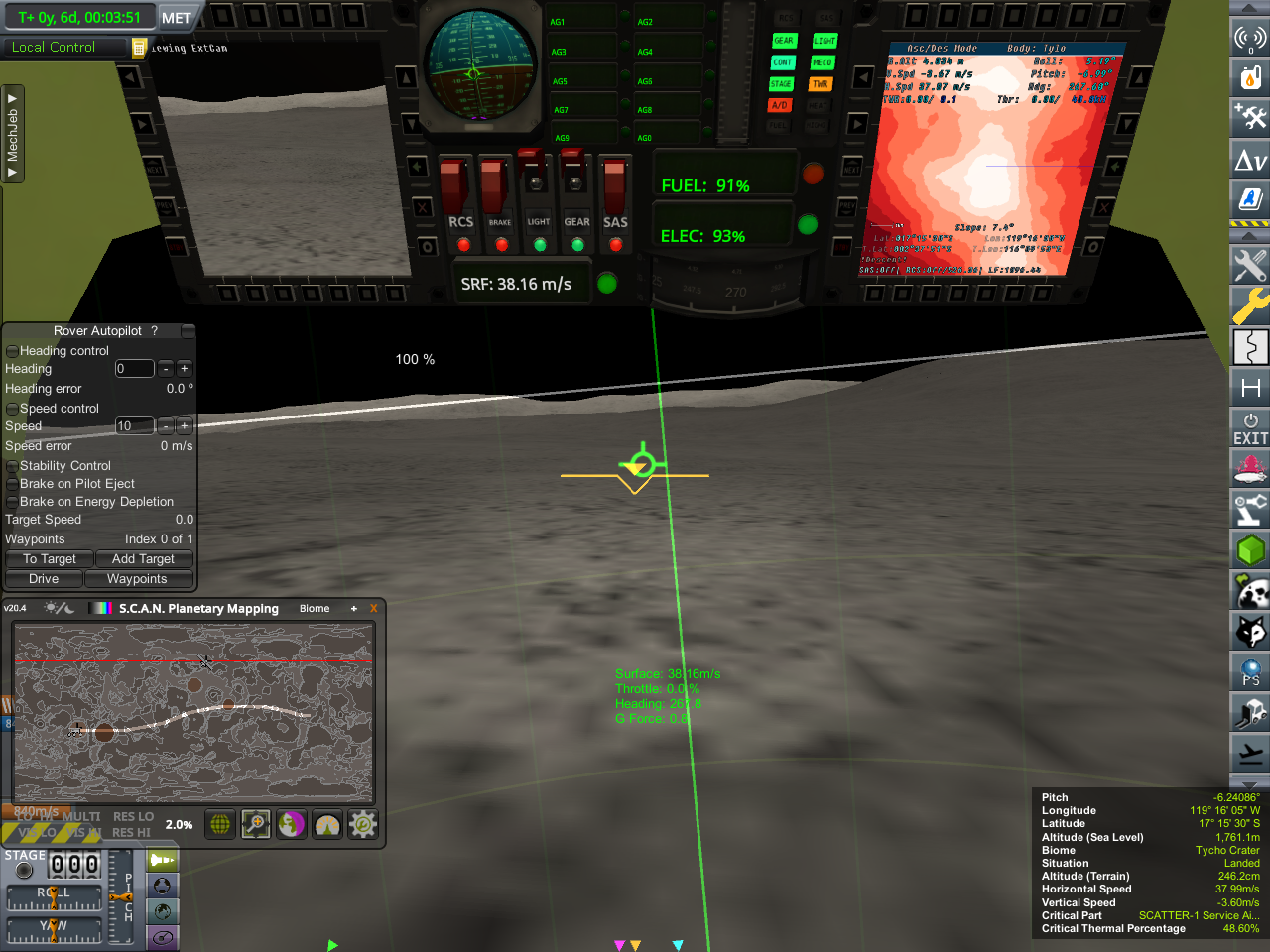The image size is (1270, 952).
Task: Open the SCANsat planet mapping toolbar icon
Action: [1250, 591]
